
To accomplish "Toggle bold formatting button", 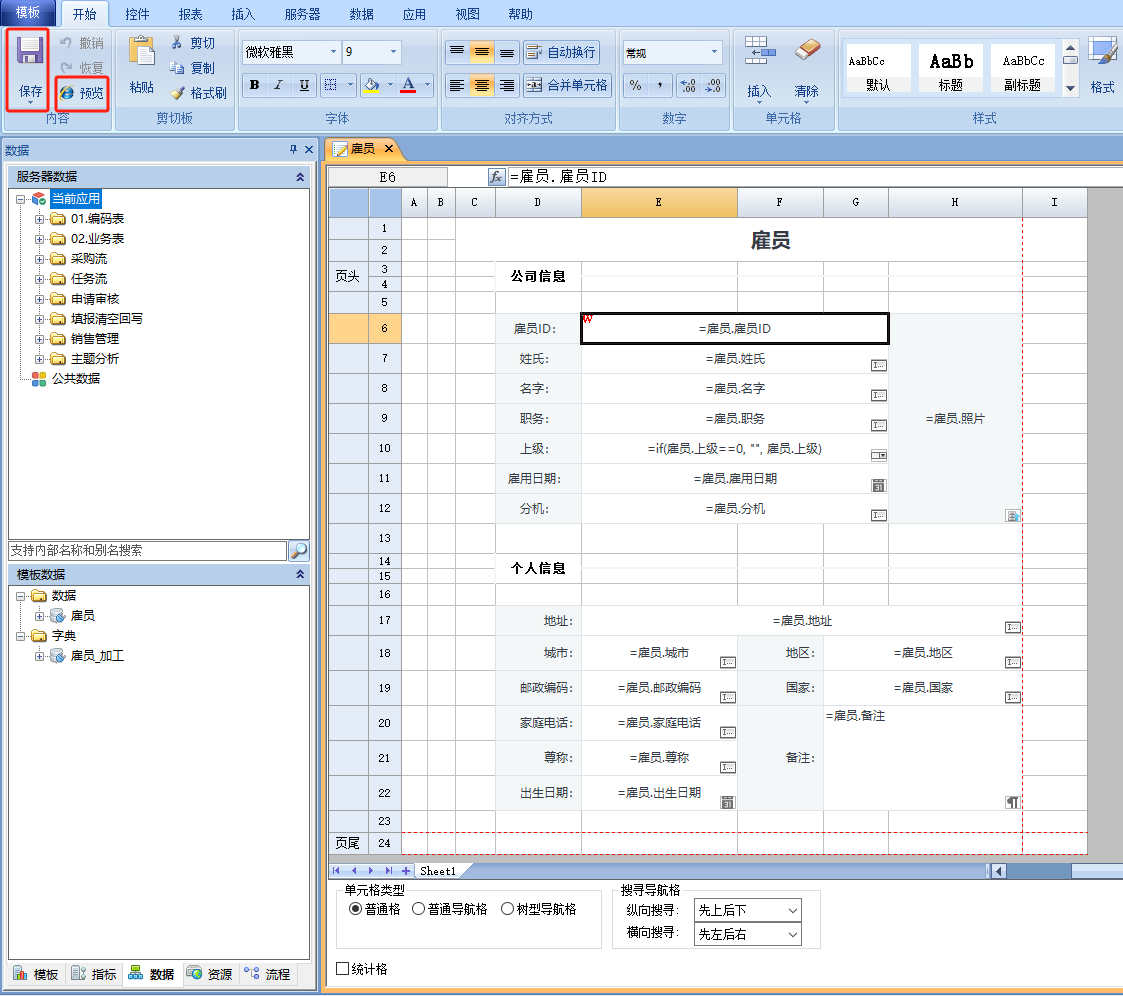I will 254,85.
